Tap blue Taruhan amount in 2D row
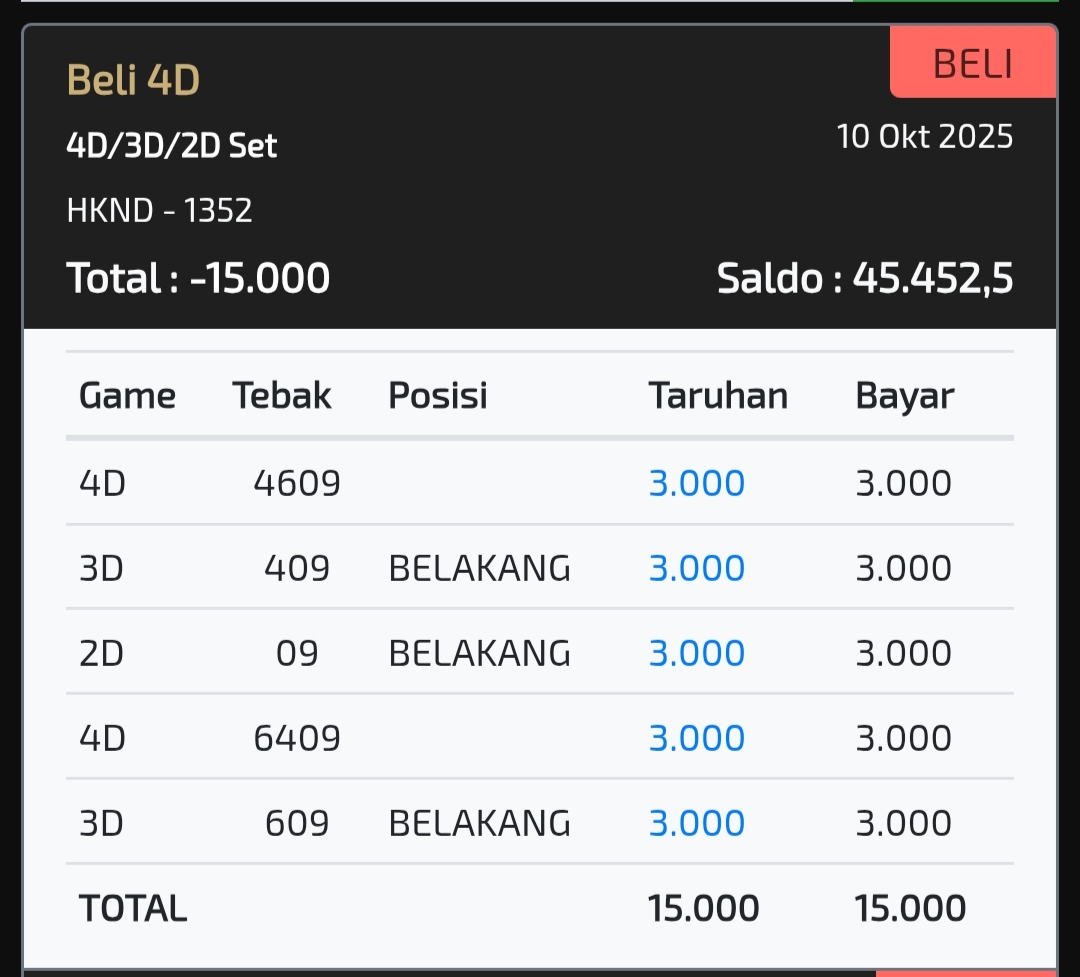 coord(697,654)
